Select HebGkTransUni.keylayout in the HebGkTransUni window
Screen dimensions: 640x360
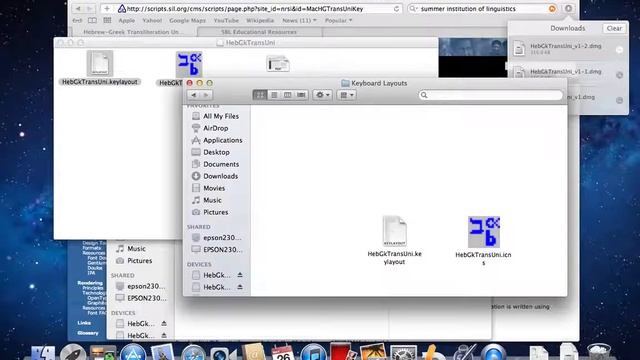[x=100, y=68]
